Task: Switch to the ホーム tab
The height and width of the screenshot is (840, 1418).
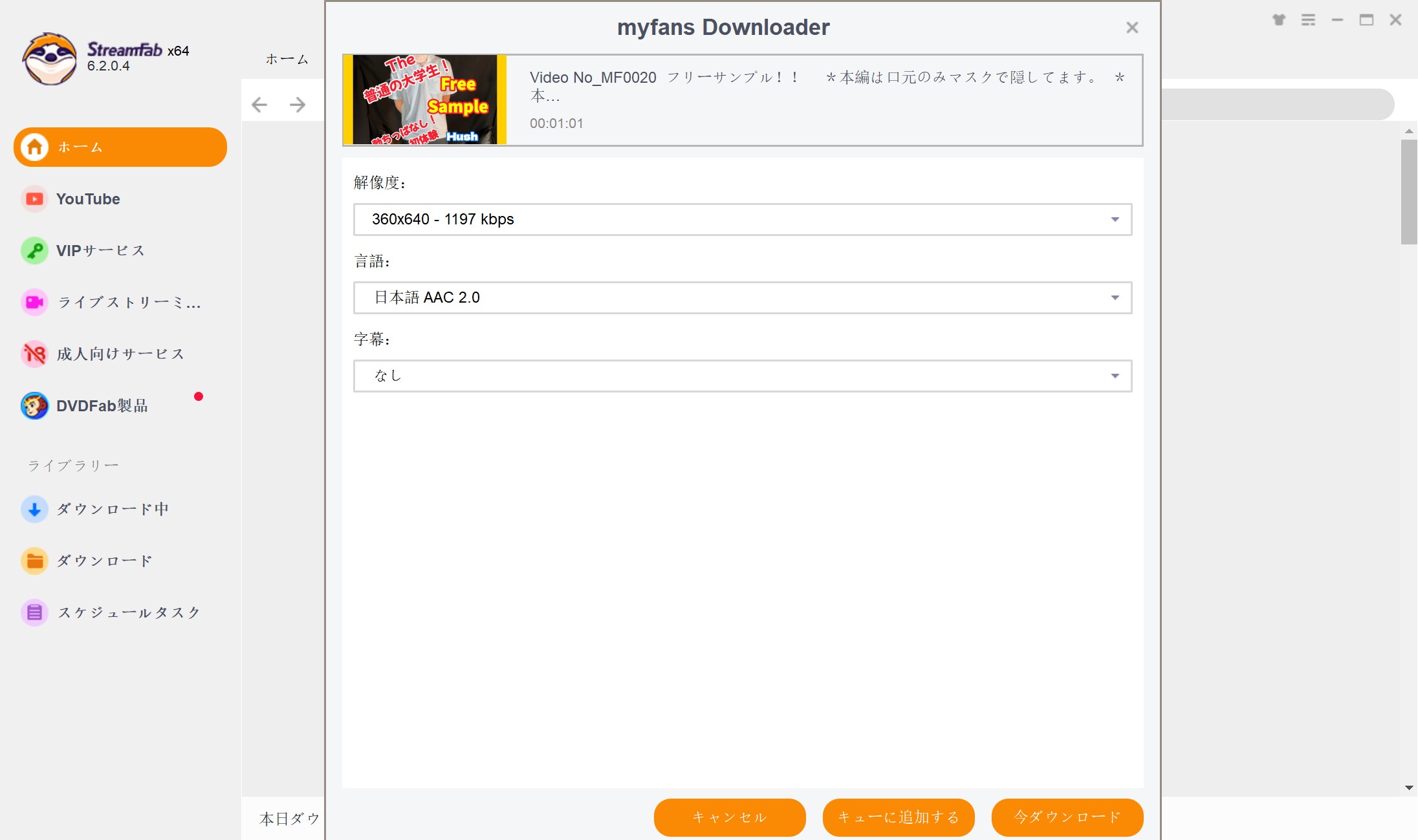Action: click(x=287, y=59)
